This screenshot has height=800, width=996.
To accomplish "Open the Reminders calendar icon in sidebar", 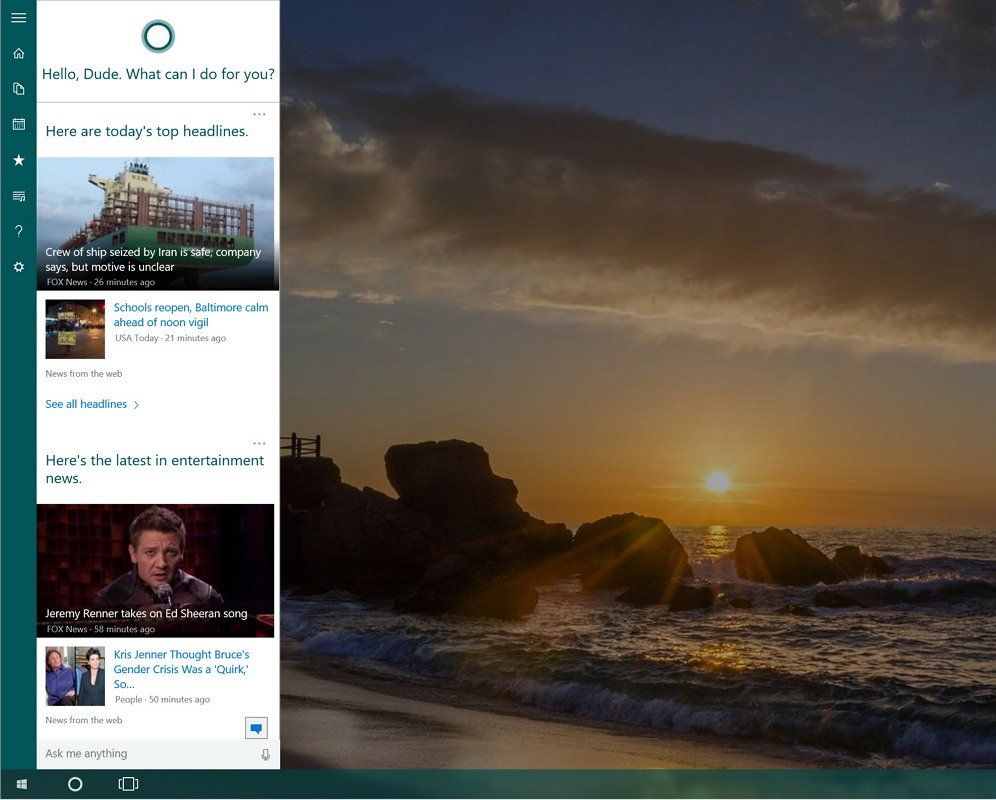I will click(19, 124).
